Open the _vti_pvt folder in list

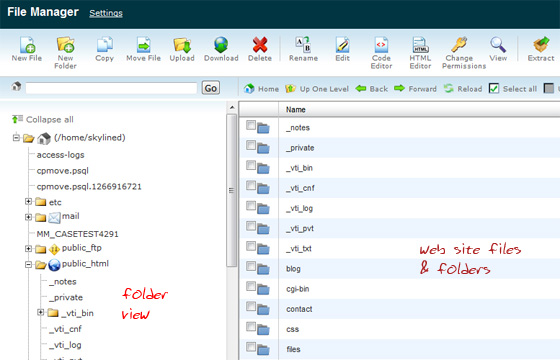coord(300,229)
